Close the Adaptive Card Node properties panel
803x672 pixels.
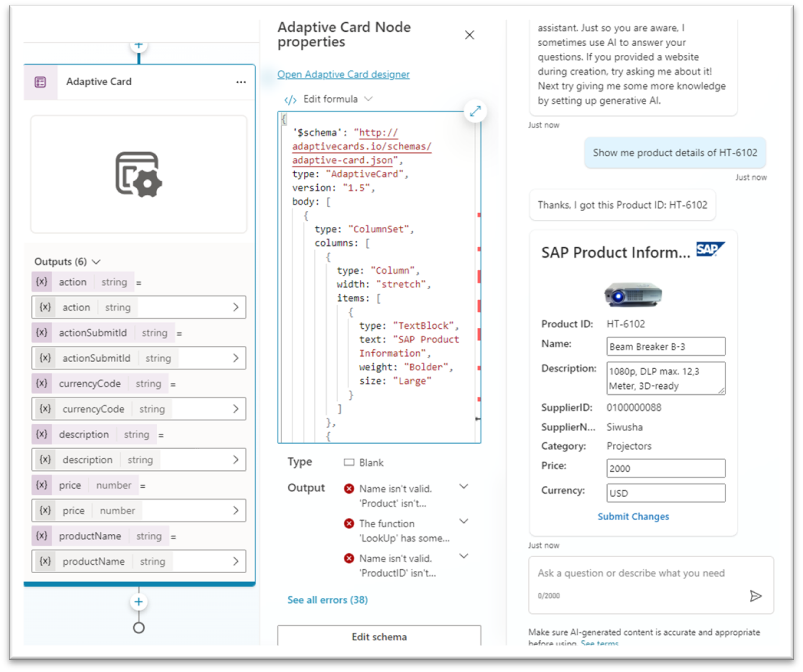coord(469,35)
